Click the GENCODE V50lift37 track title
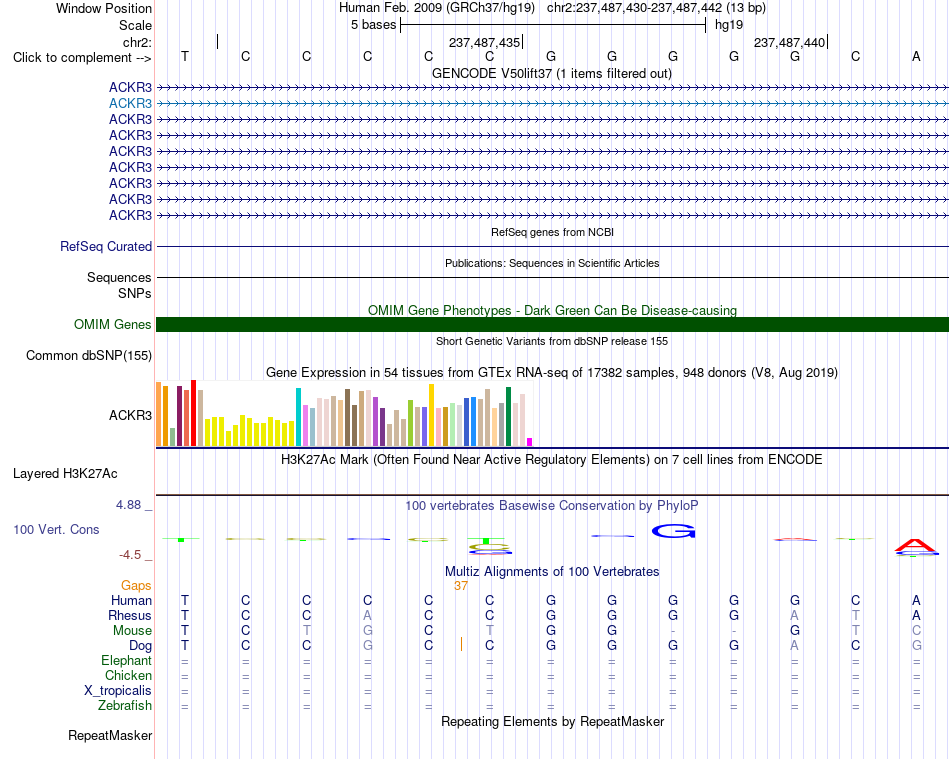Screen dimensions: 950x759 552,74
